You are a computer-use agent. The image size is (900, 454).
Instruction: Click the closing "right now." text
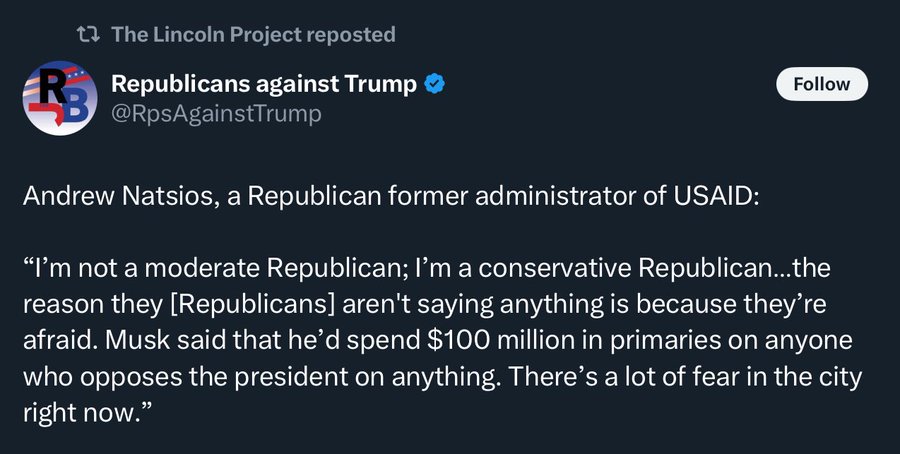tap(88, 413)
